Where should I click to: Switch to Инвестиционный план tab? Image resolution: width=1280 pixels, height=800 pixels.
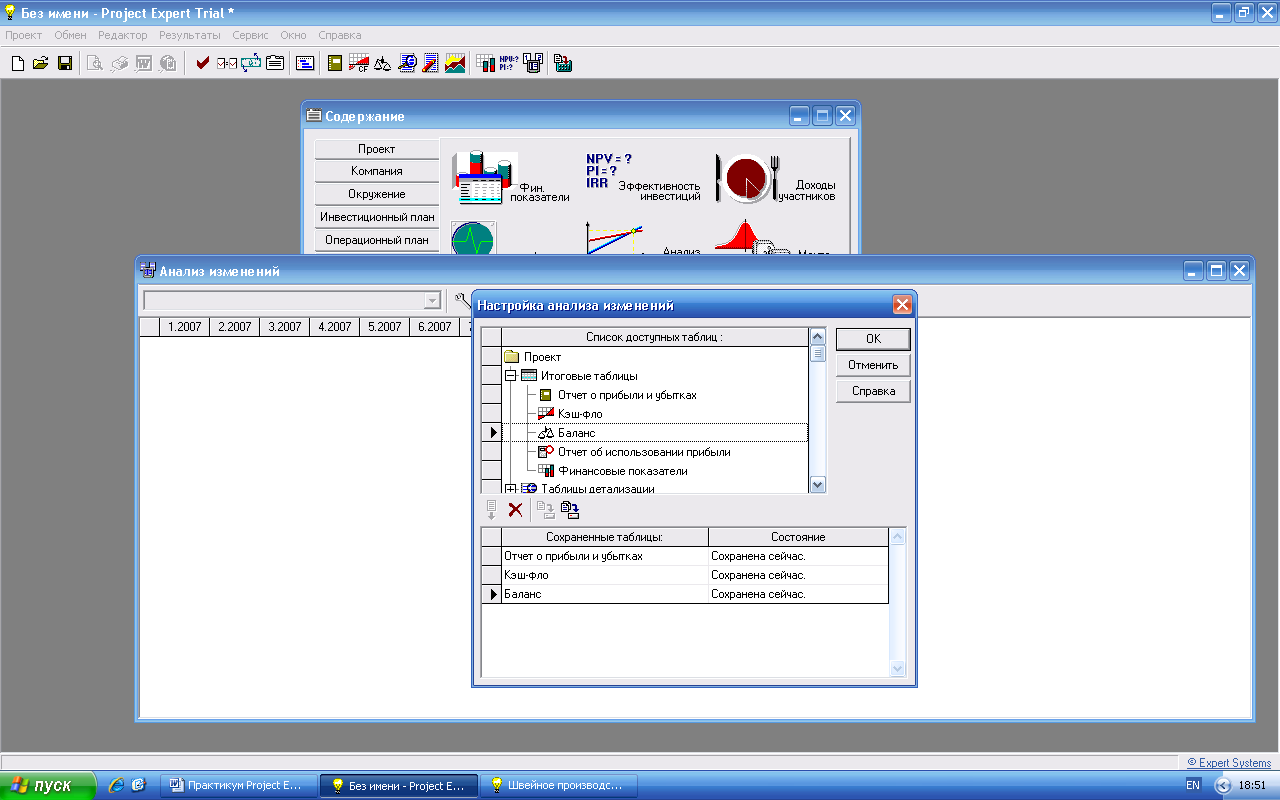coord(377,217)
